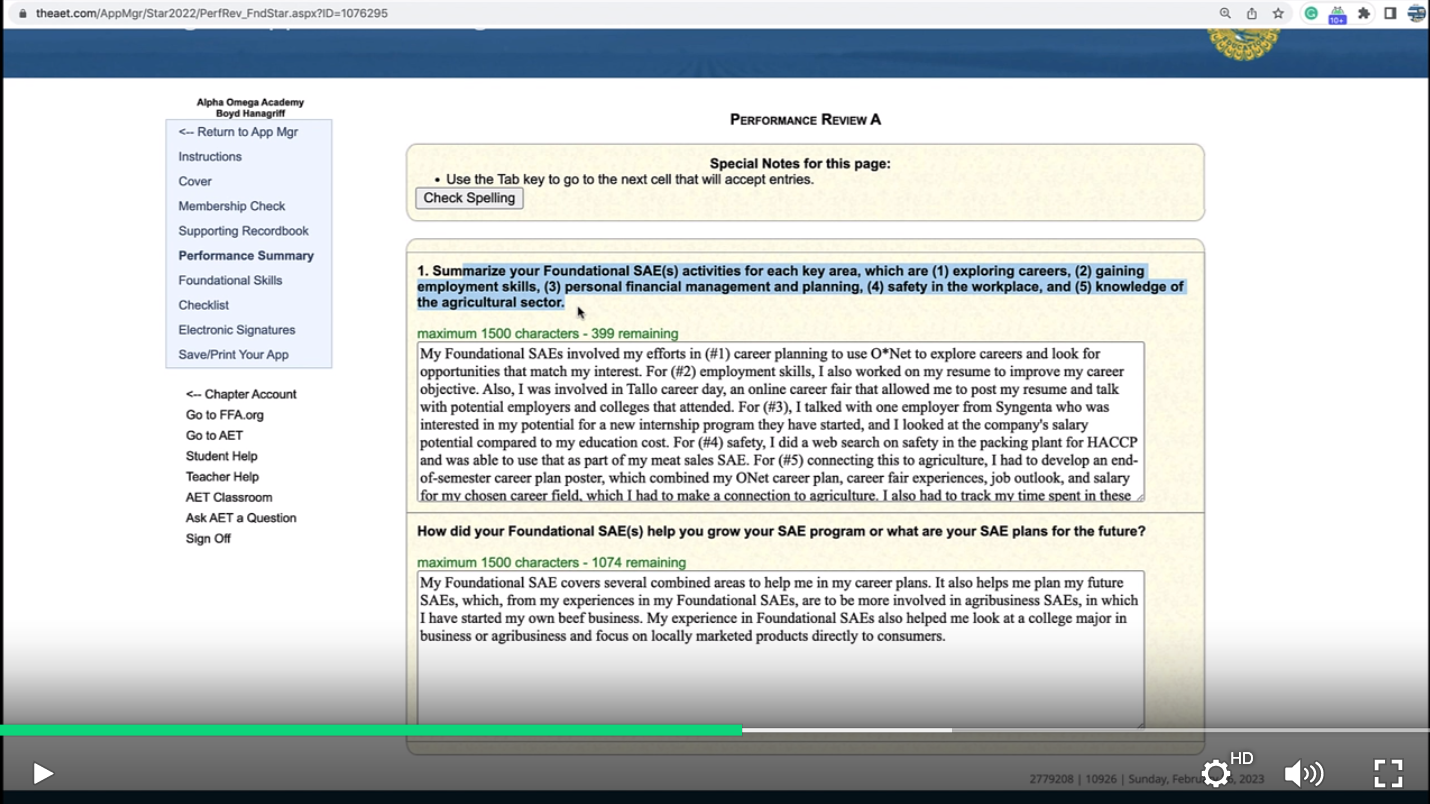
Task: Click resize handle of first text box
Action: pyautogui.click(x=1139, y=496)
